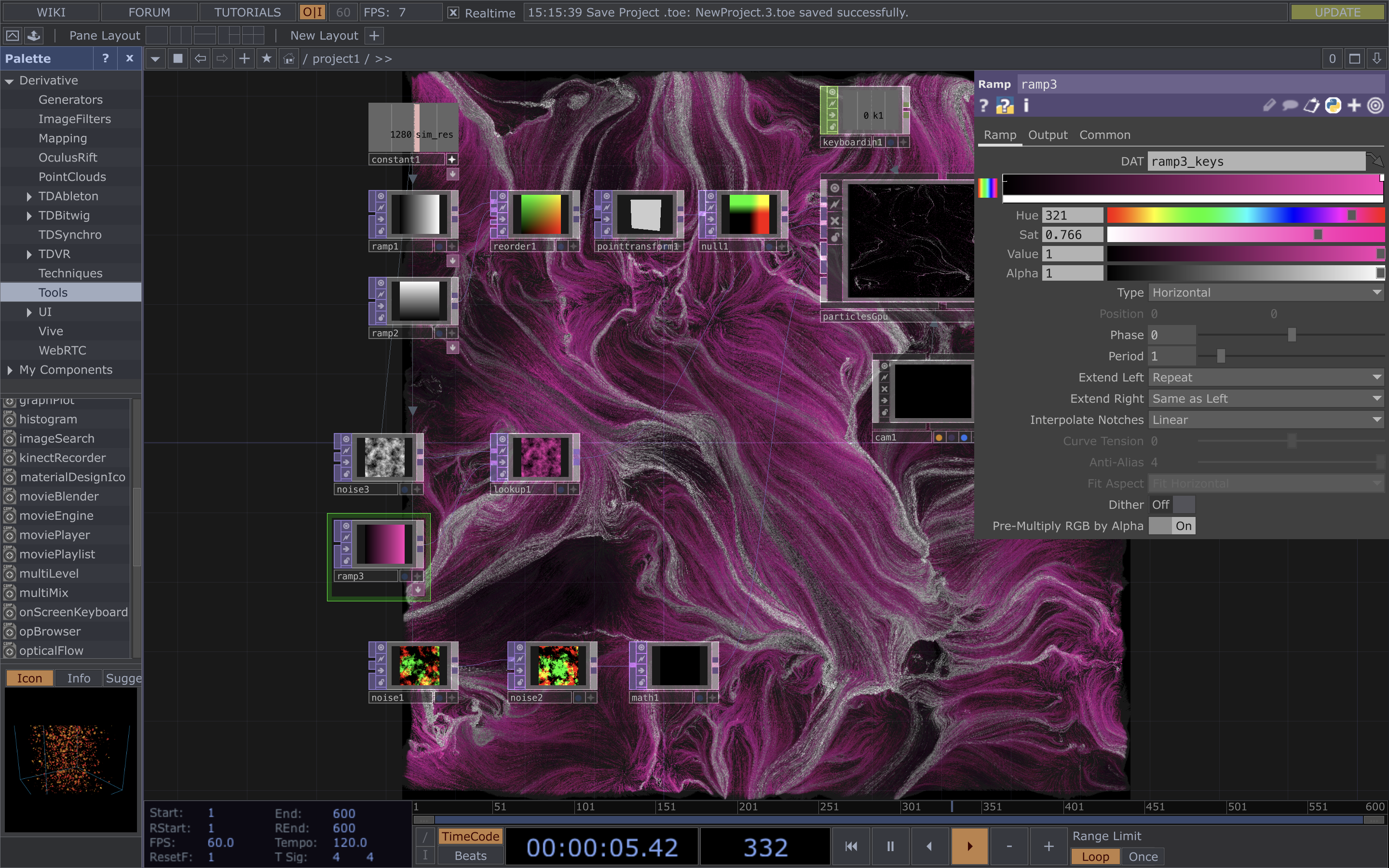
Task: Open Extend Left Repeat dropdown
Action: [x=1266, y=378]
